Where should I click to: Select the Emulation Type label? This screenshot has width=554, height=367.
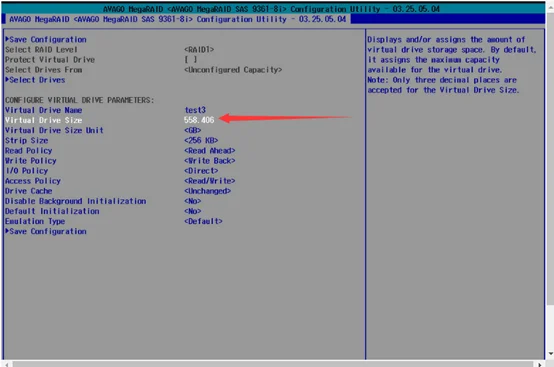point(35,221)
